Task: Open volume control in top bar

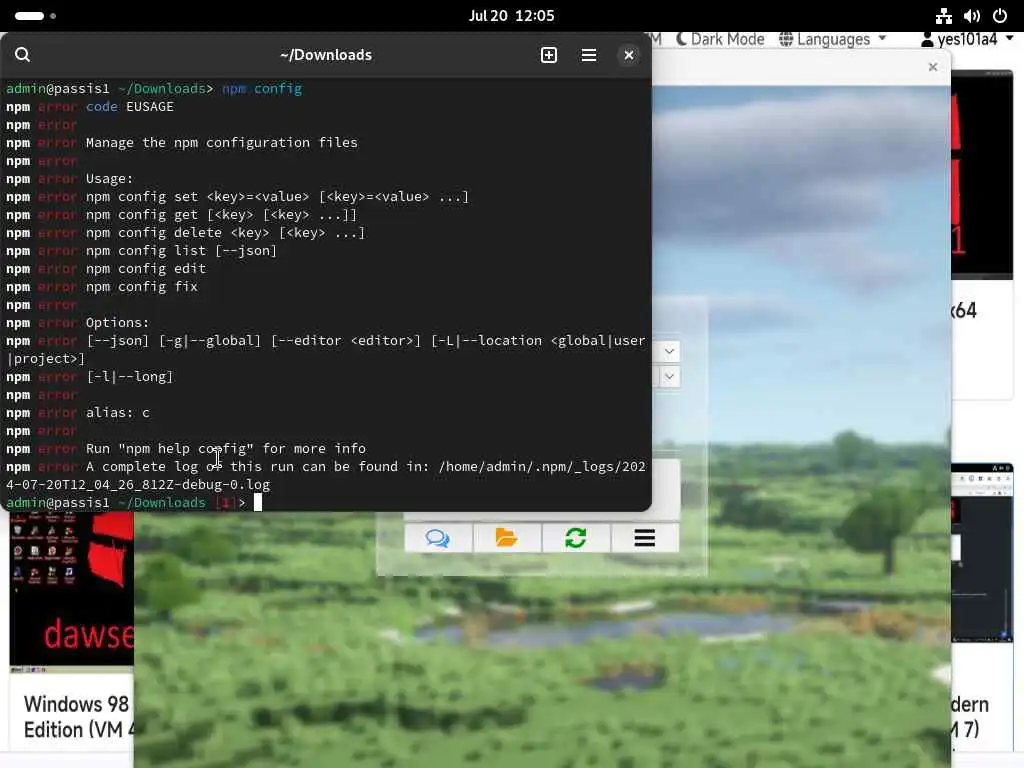Action: pos(972,16)
